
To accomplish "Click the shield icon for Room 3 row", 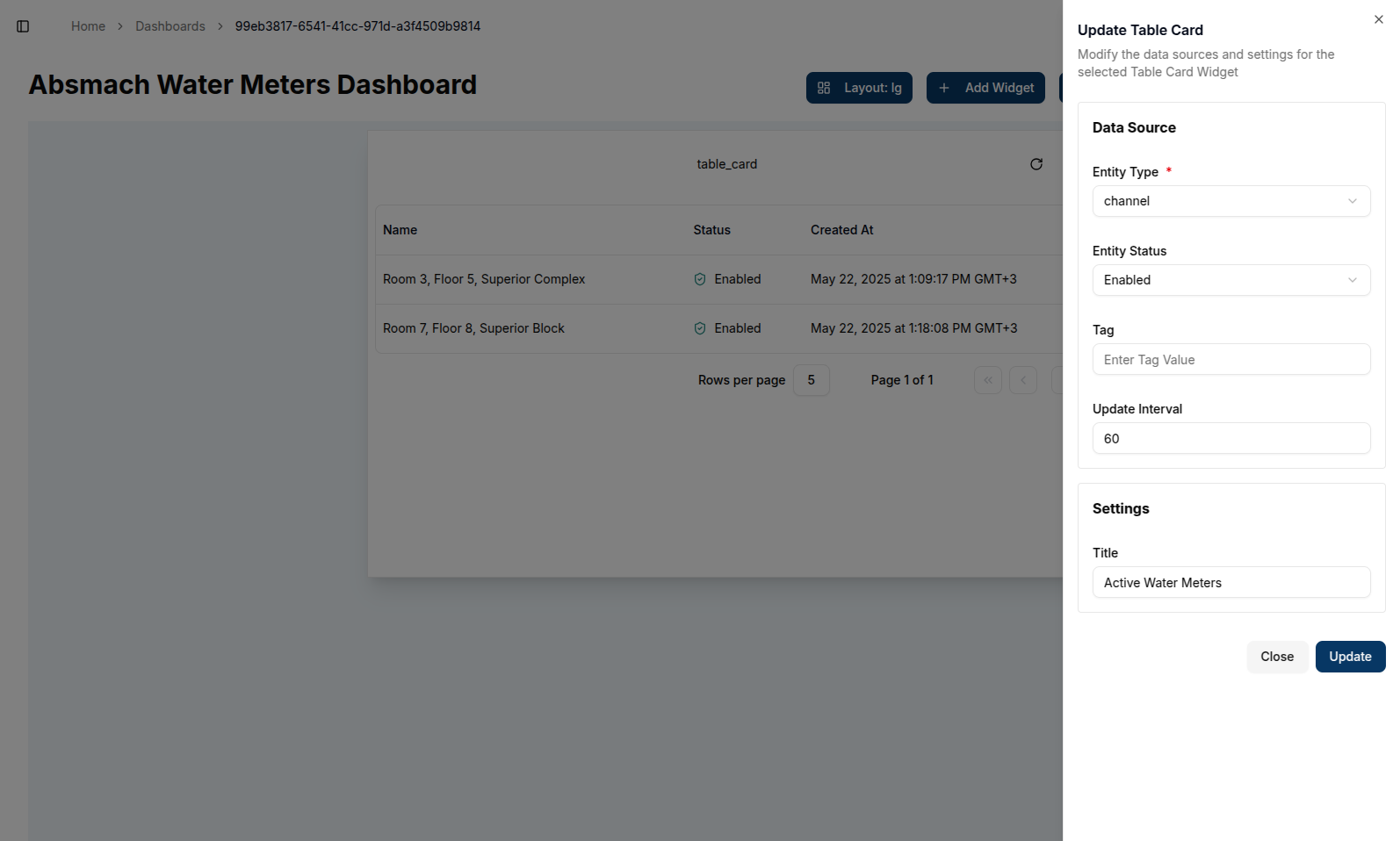I will tap(700, 279).
